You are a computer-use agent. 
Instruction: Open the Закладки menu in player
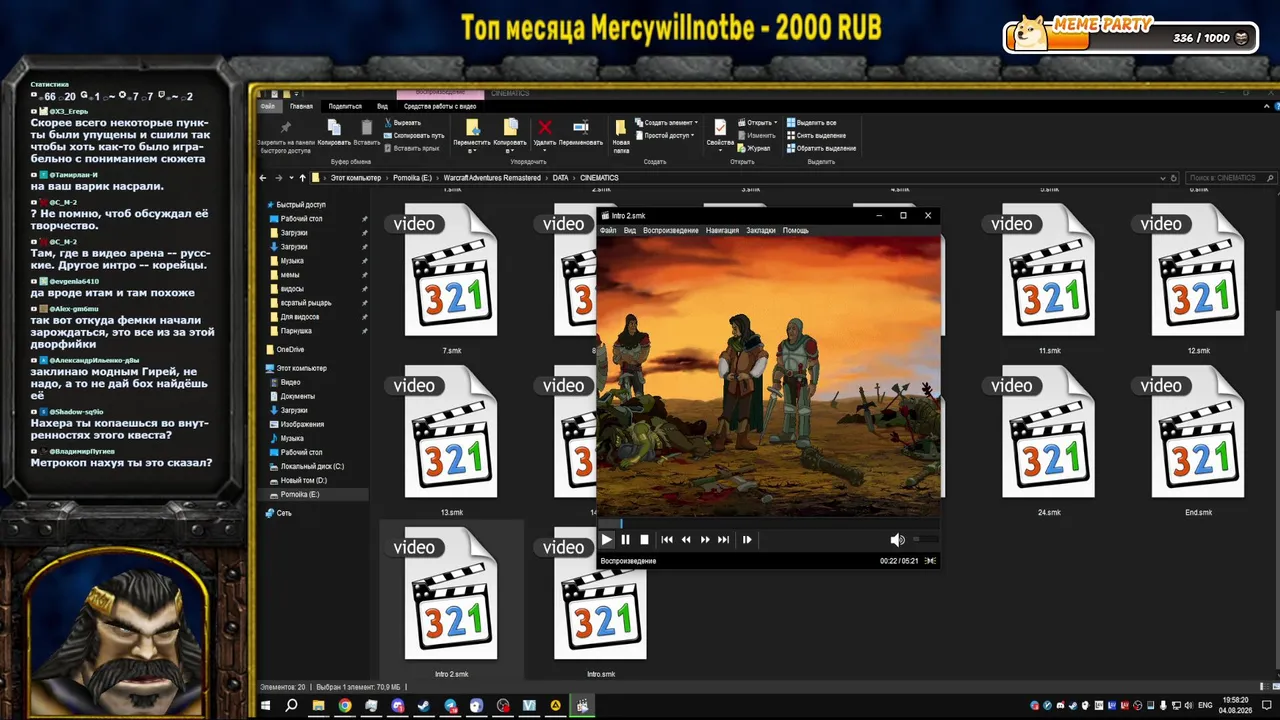pyautogui.click(x=761, y=230)
